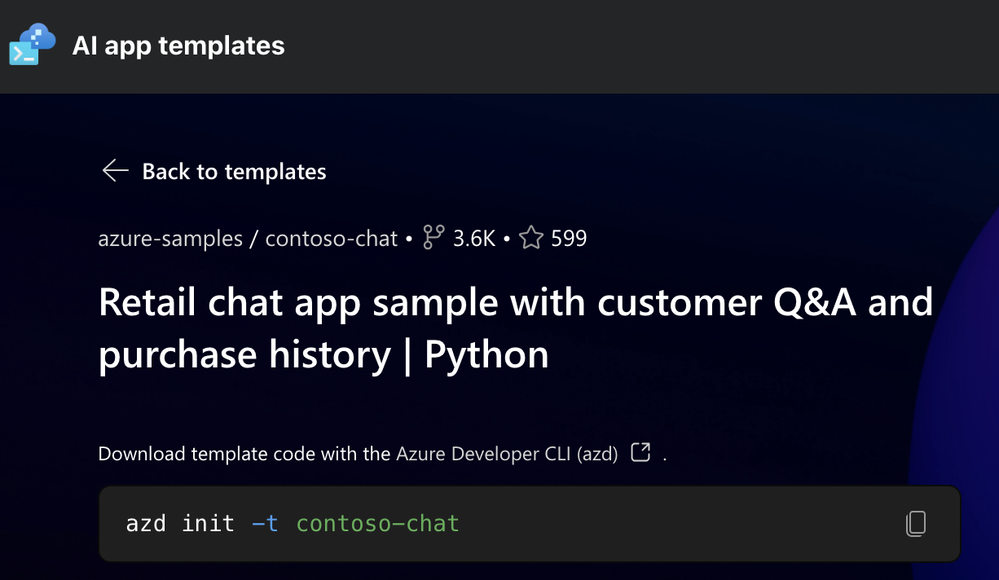The image size is (999, 580).
Task: Click the AI app templates logo icon
Action: click(x=32, y=45)
